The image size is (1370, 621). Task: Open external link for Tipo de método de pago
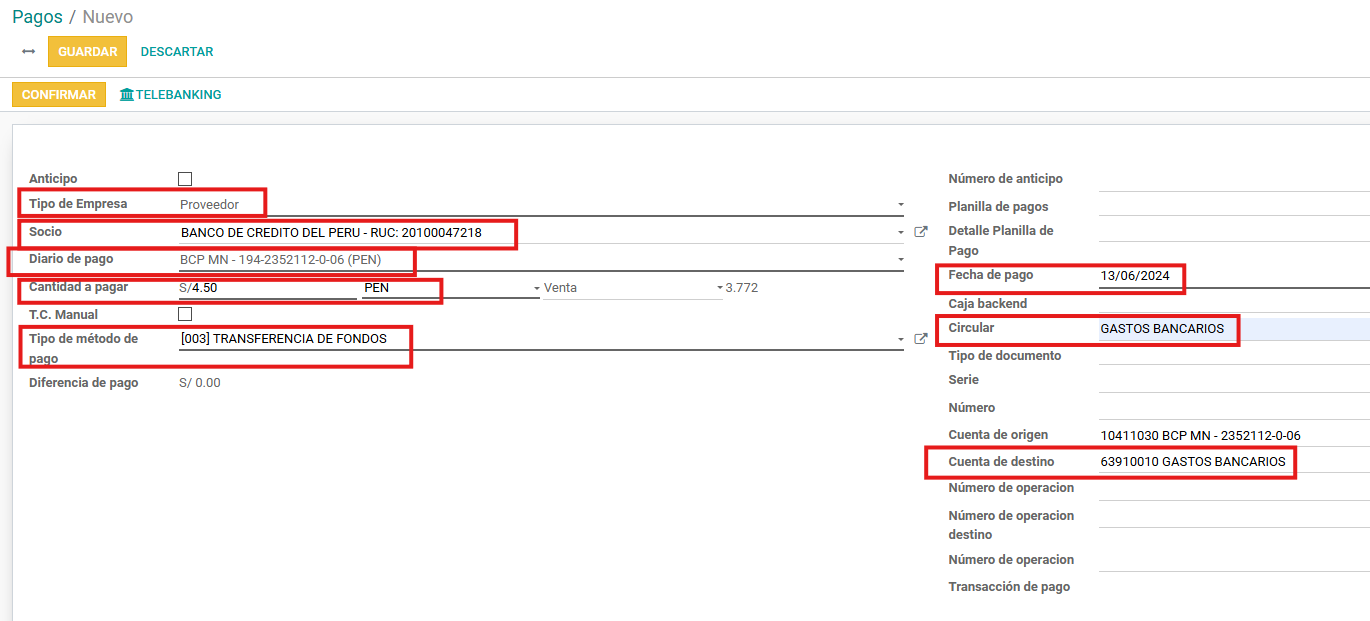tap(921, 339)
